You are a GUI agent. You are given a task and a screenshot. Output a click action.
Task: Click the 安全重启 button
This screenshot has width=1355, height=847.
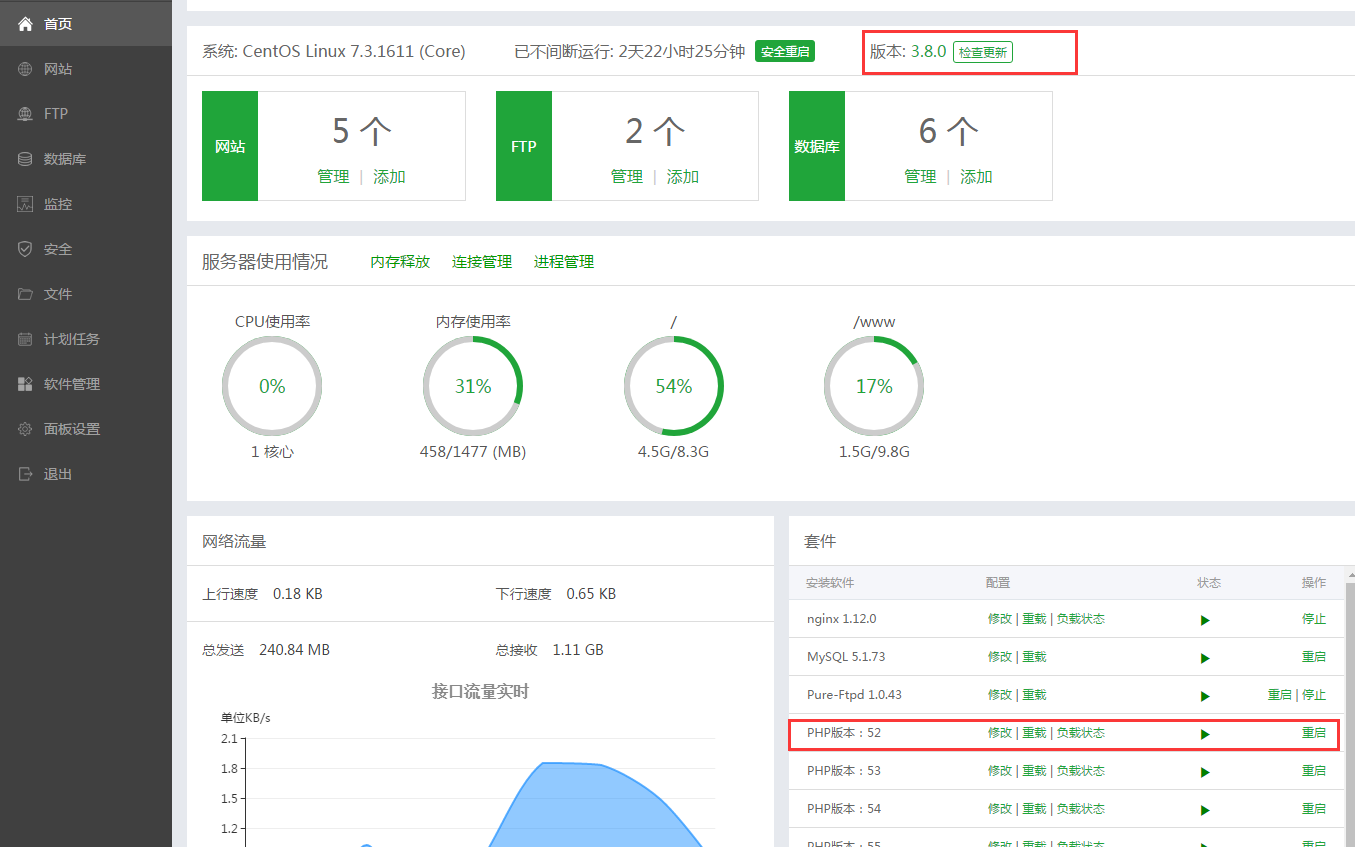785,52
